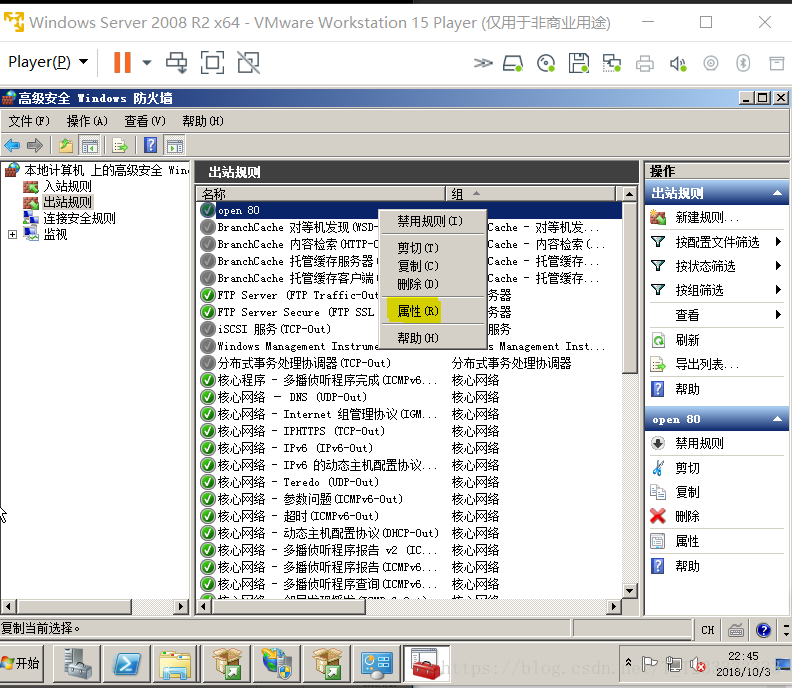Expand 按状态筛选 submenu arrow
792x688 pixels.
point(778,266)
